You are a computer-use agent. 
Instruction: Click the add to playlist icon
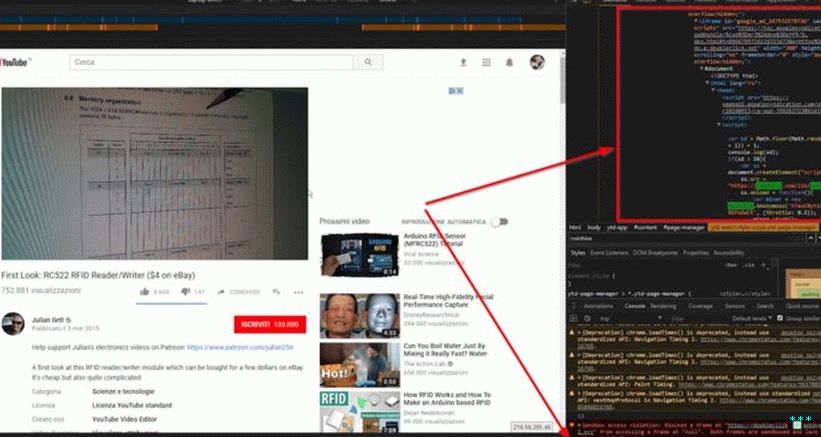(276, 292)
